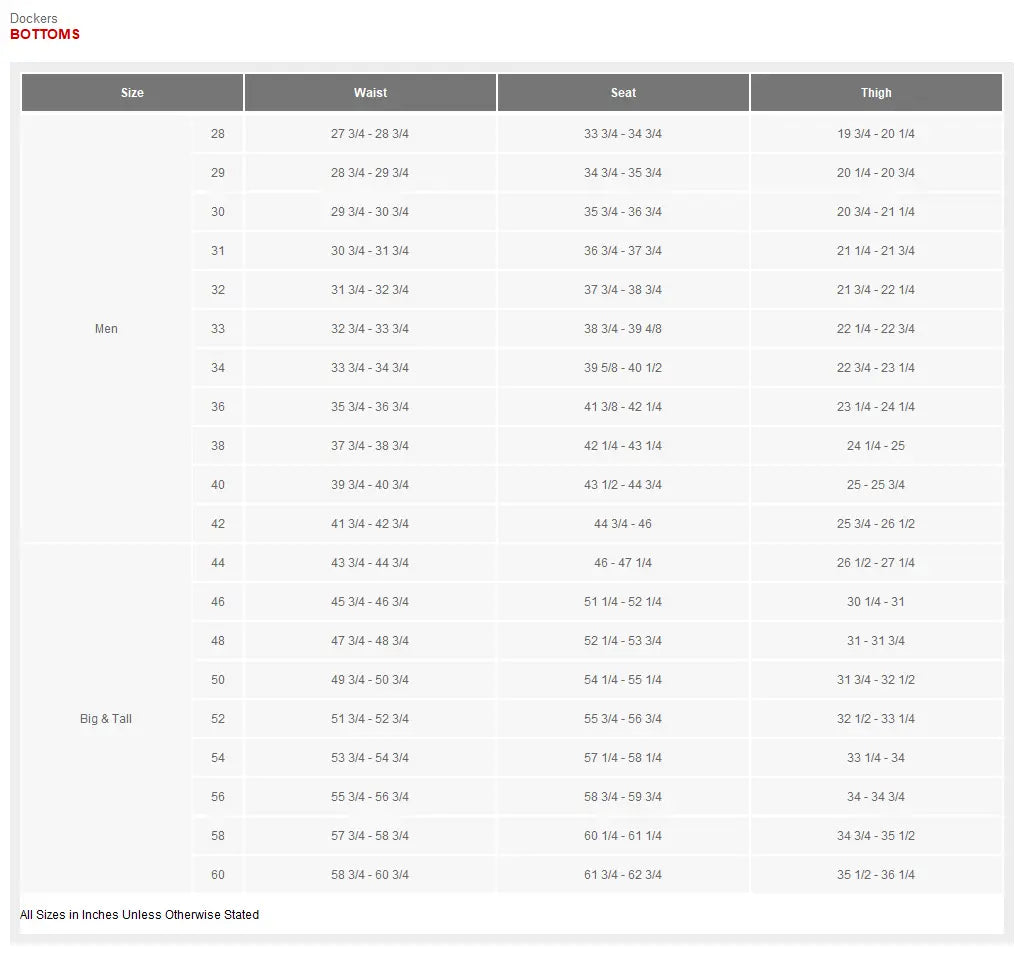This screenshot has height=959, width=1024.
Task: Click seat value 44 3/4 - 46
Action: coord(623,524)
